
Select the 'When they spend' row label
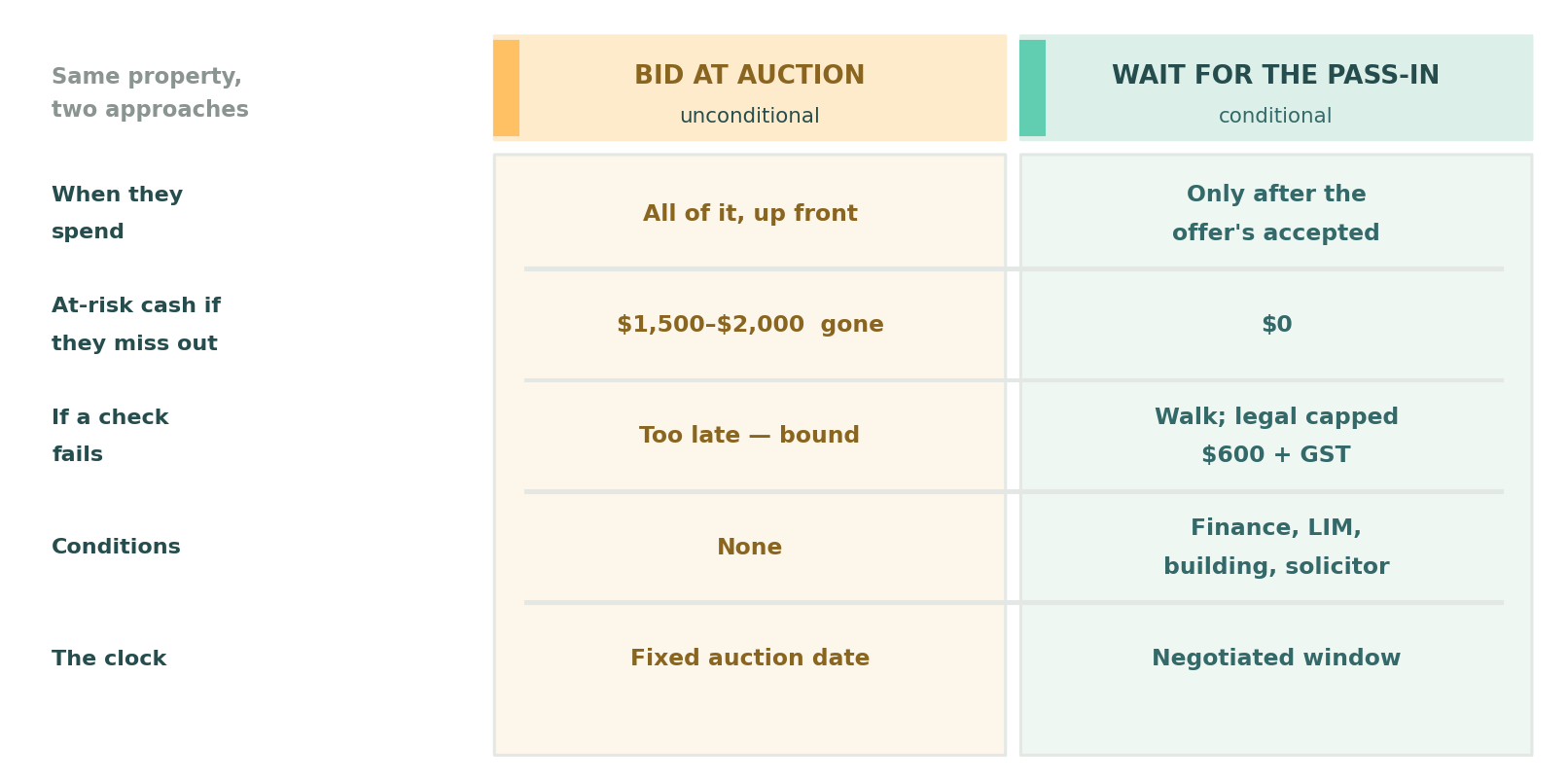[x=117, y=213]
